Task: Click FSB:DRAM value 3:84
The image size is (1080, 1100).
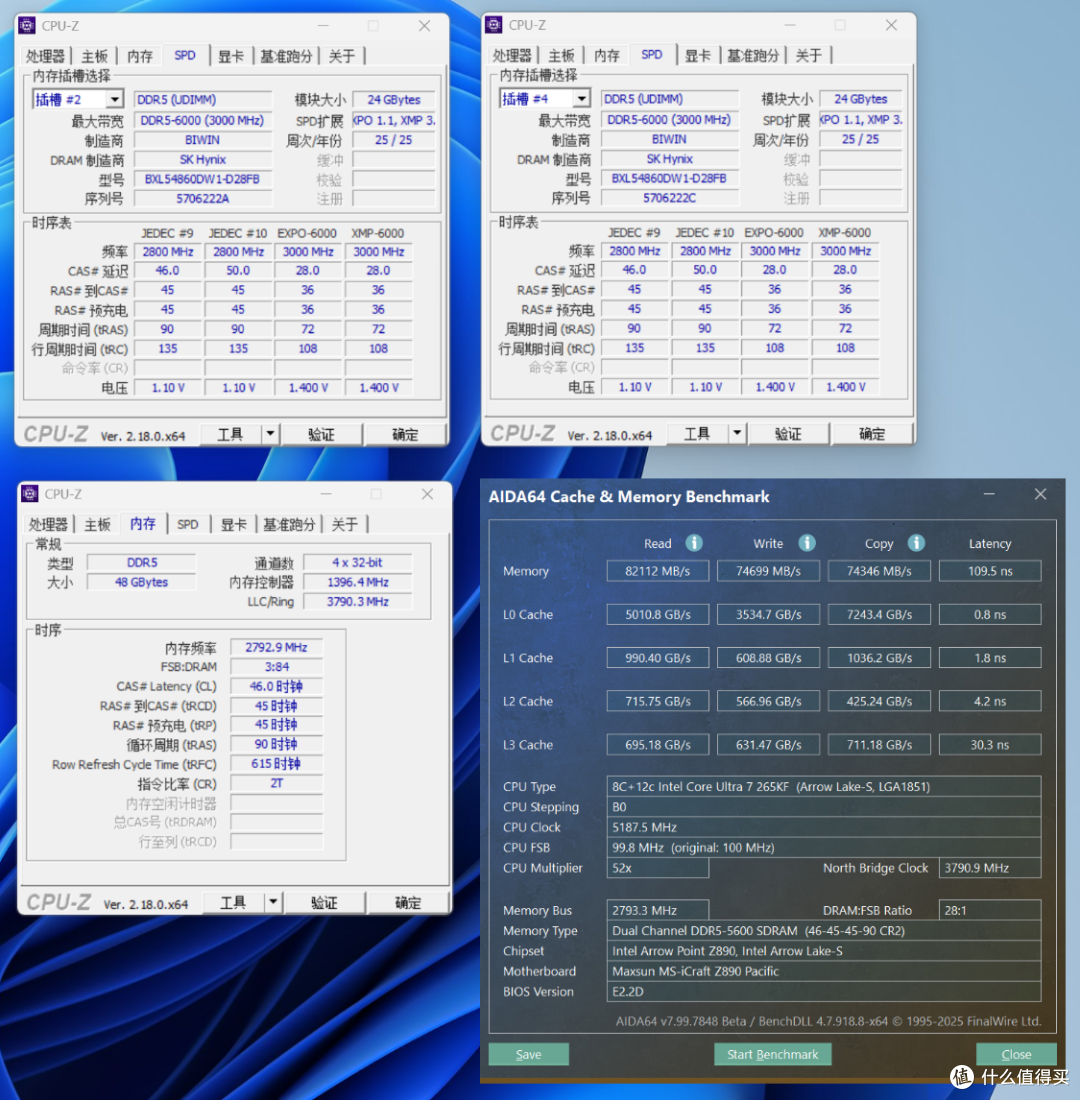Action: click(x=276, y=667)
